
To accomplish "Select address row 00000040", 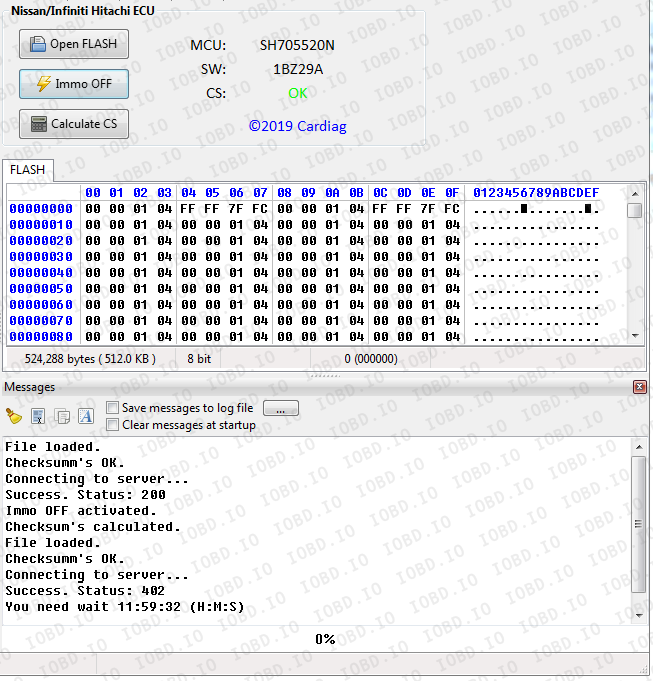I will [x=41, y=273].
